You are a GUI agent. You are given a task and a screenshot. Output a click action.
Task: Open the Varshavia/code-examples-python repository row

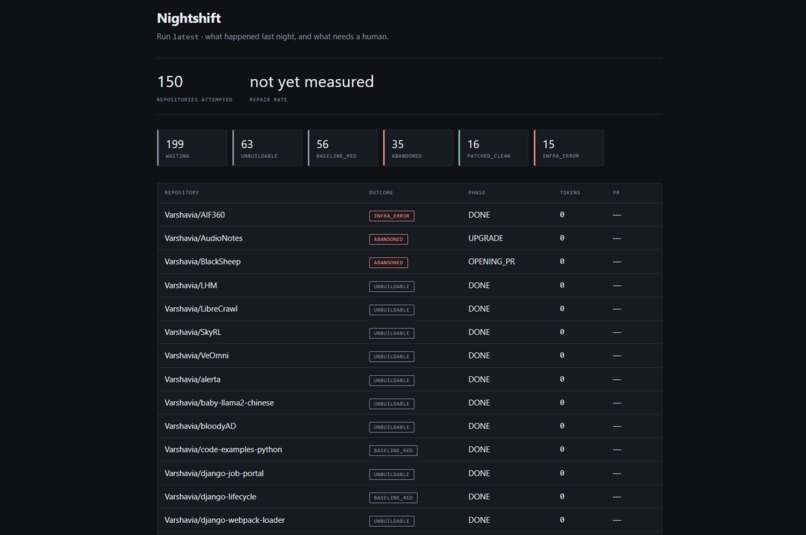pyautogui.click(x=409, y=450)
